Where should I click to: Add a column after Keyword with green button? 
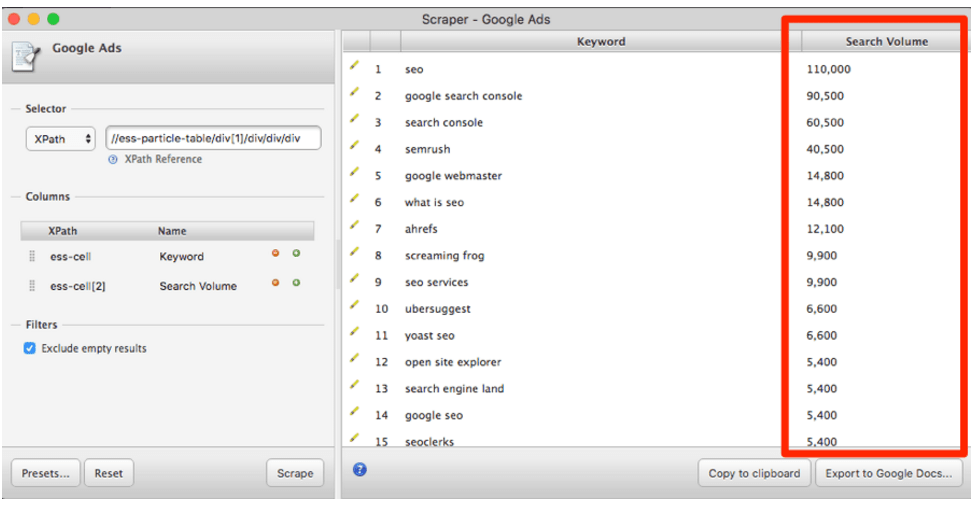296,254
